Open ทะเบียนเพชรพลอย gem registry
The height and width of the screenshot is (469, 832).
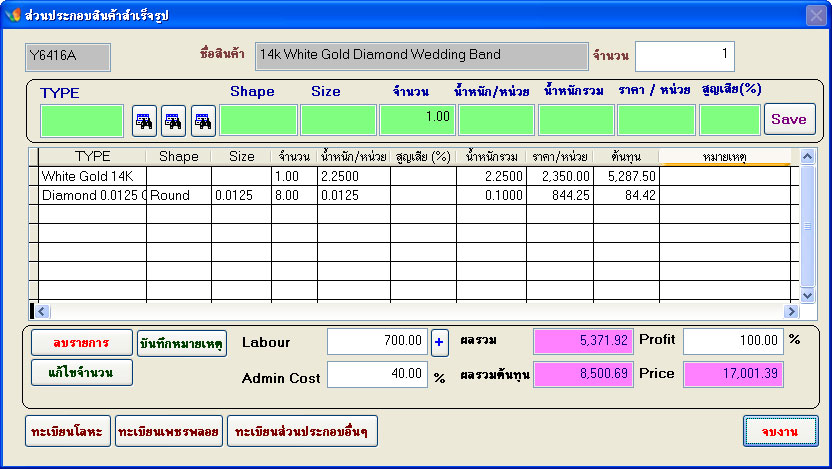tap(168, 431)
